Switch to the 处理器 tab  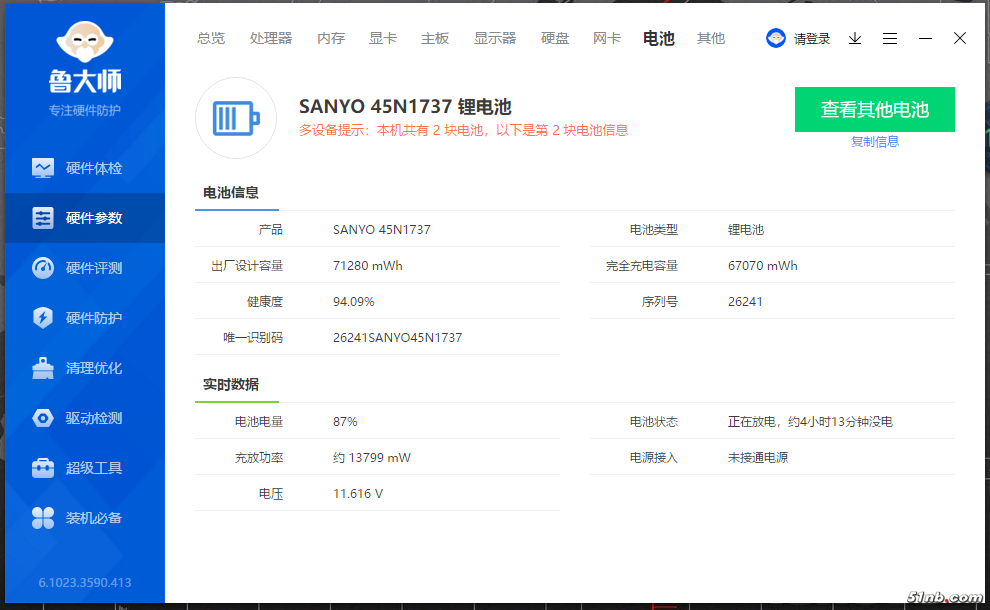tap(271, 38)
